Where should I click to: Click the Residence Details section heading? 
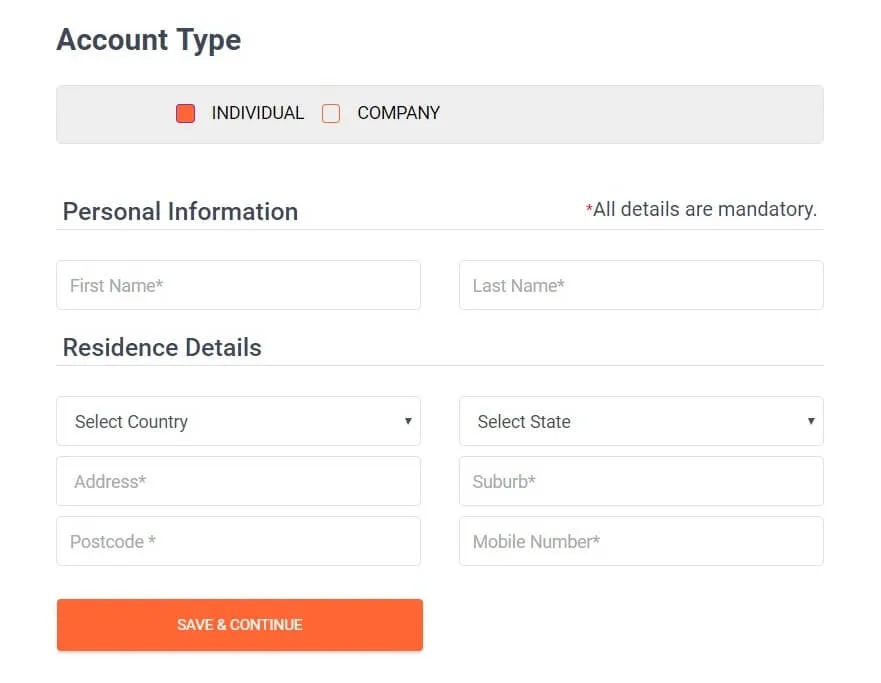click(x=162, y=347)
